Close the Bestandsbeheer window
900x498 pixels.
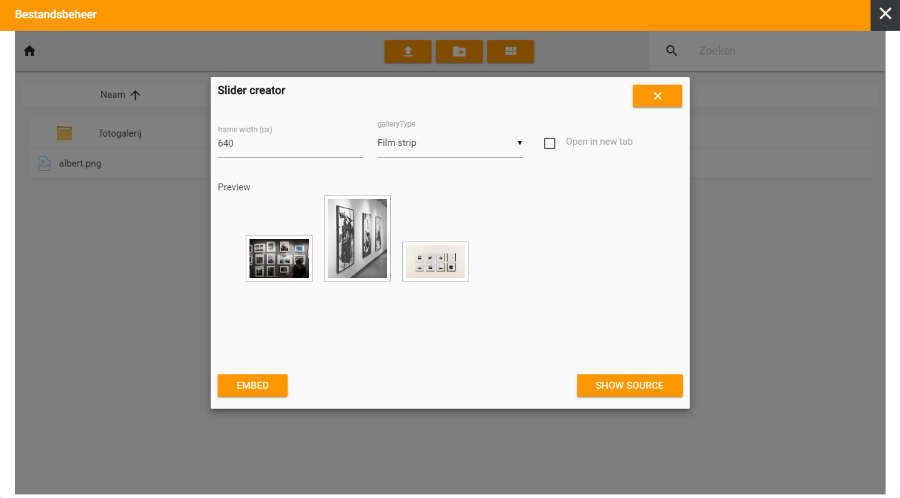coord(885,15)
